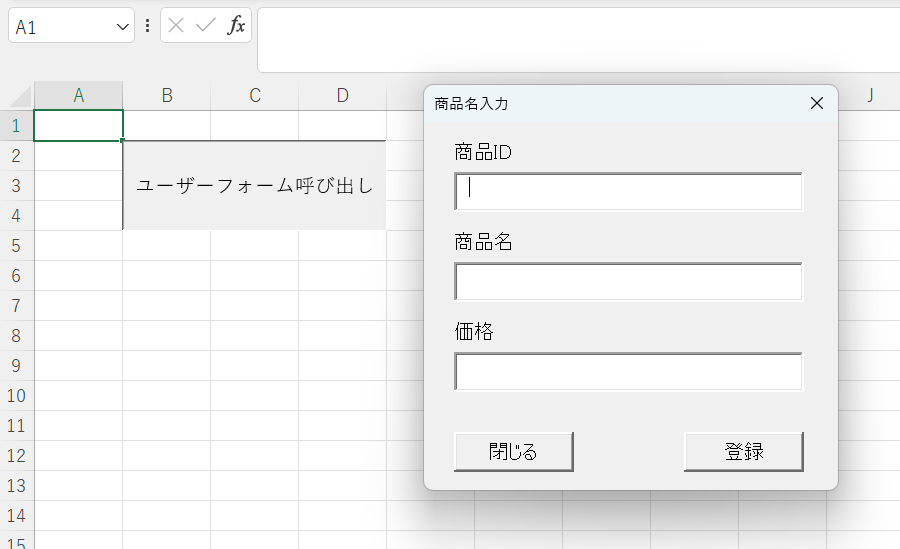Click the 価格 text field
This screenshot has height=549, width=900.
point(629,372)
